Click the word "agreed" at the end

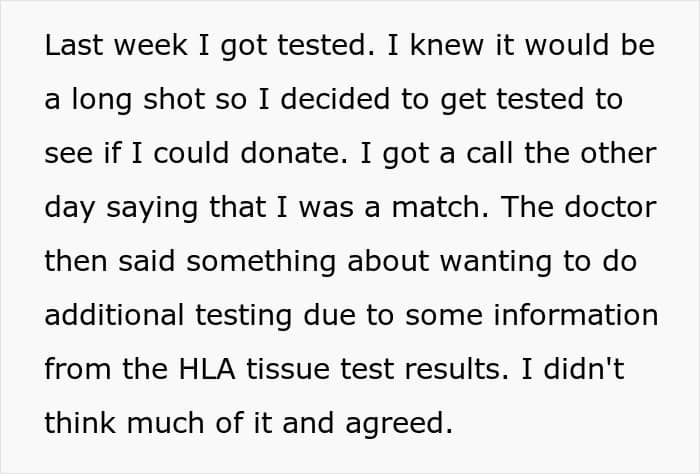[x=399, y=424]
